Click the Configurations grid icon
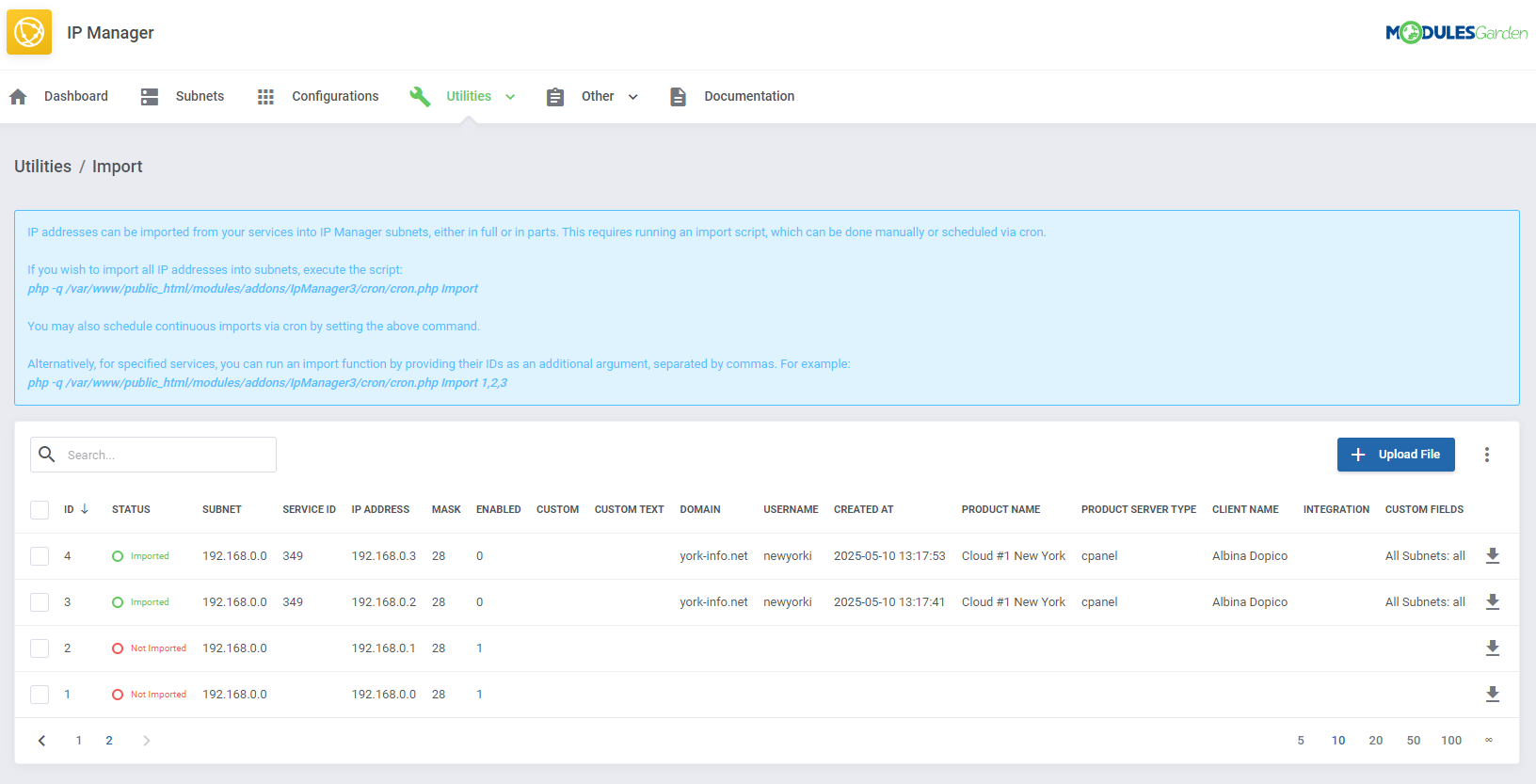 pos(265,96)
